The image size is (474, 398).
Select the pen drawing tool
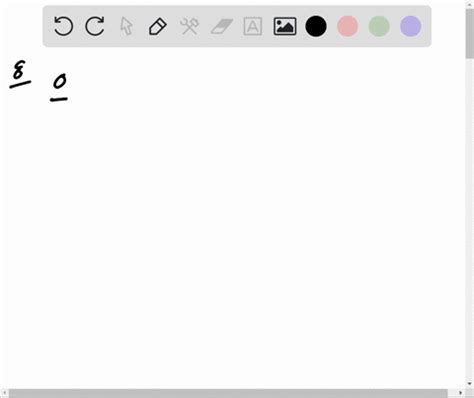click(158, 26)
